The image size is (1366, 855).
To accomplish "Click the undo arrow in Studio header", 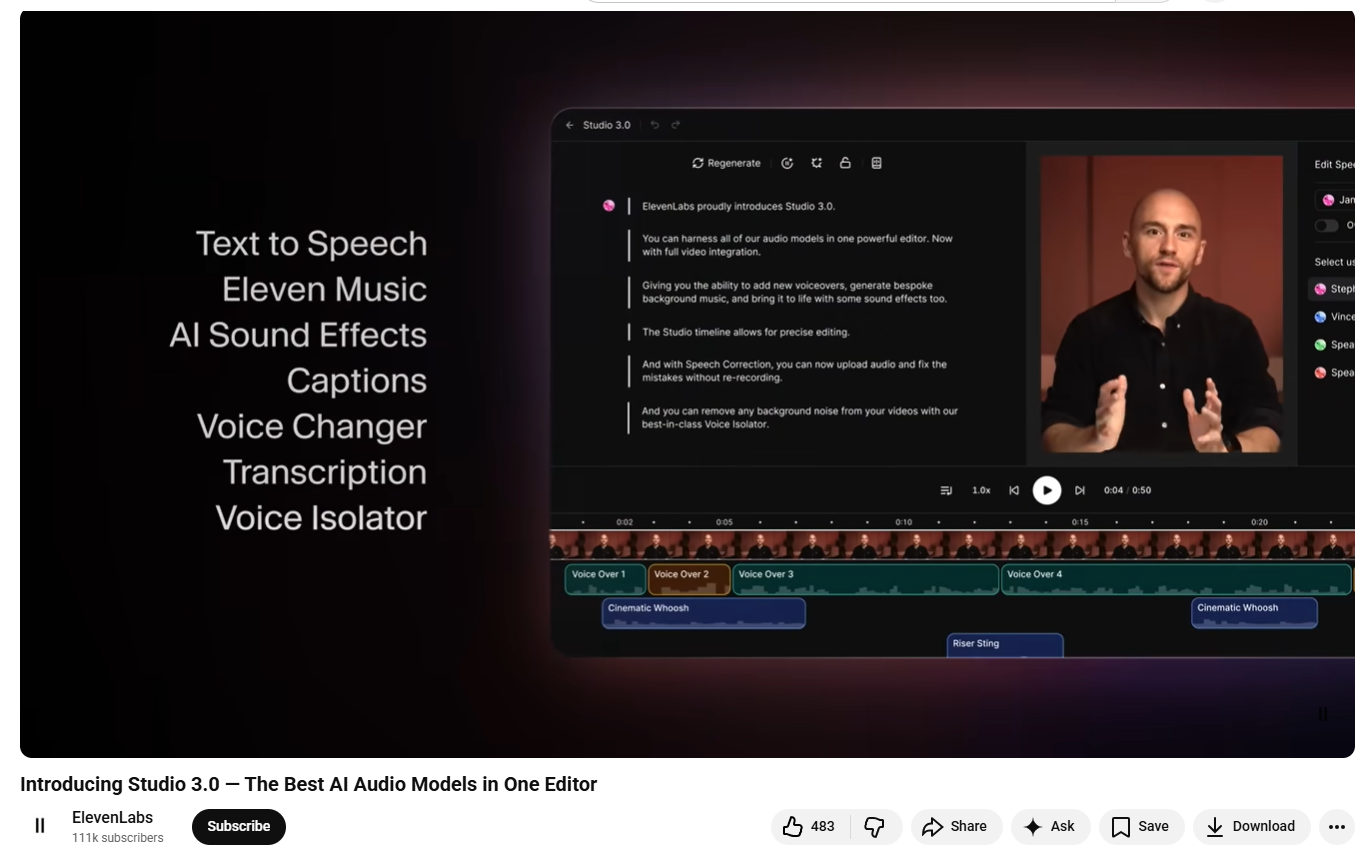I will click(655, 125).
